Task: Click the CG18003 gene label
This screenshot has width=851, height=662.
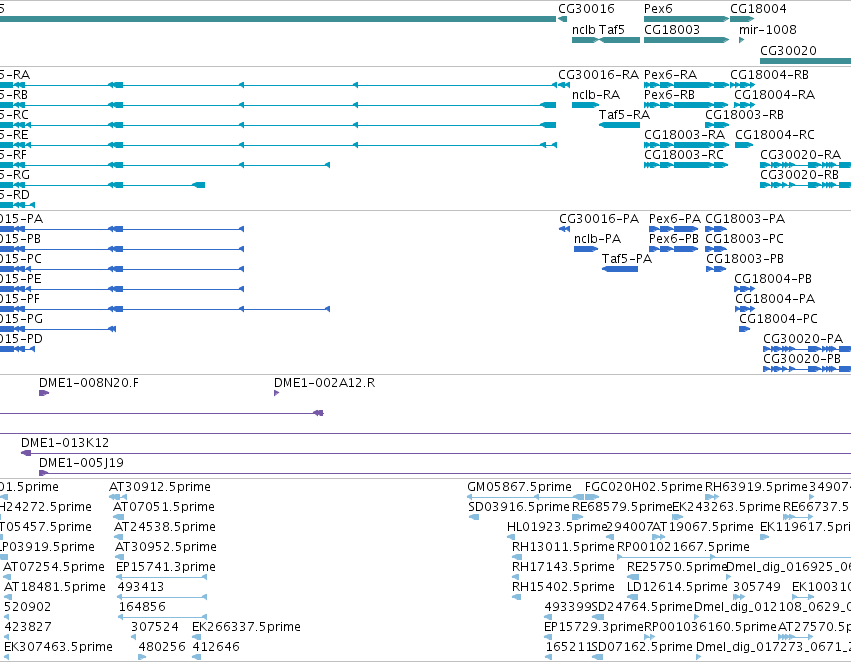Action: coord(672,30)
